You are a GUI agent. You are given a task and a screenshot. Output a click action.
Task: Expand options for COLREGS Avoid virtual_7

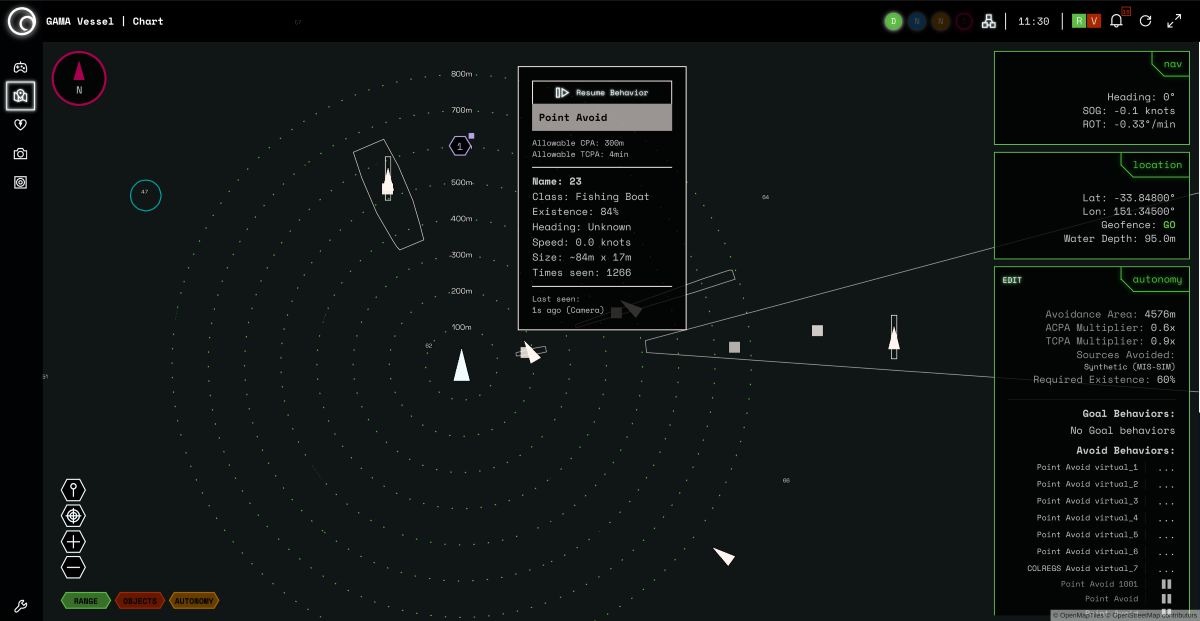click(x=1166, y=568)
